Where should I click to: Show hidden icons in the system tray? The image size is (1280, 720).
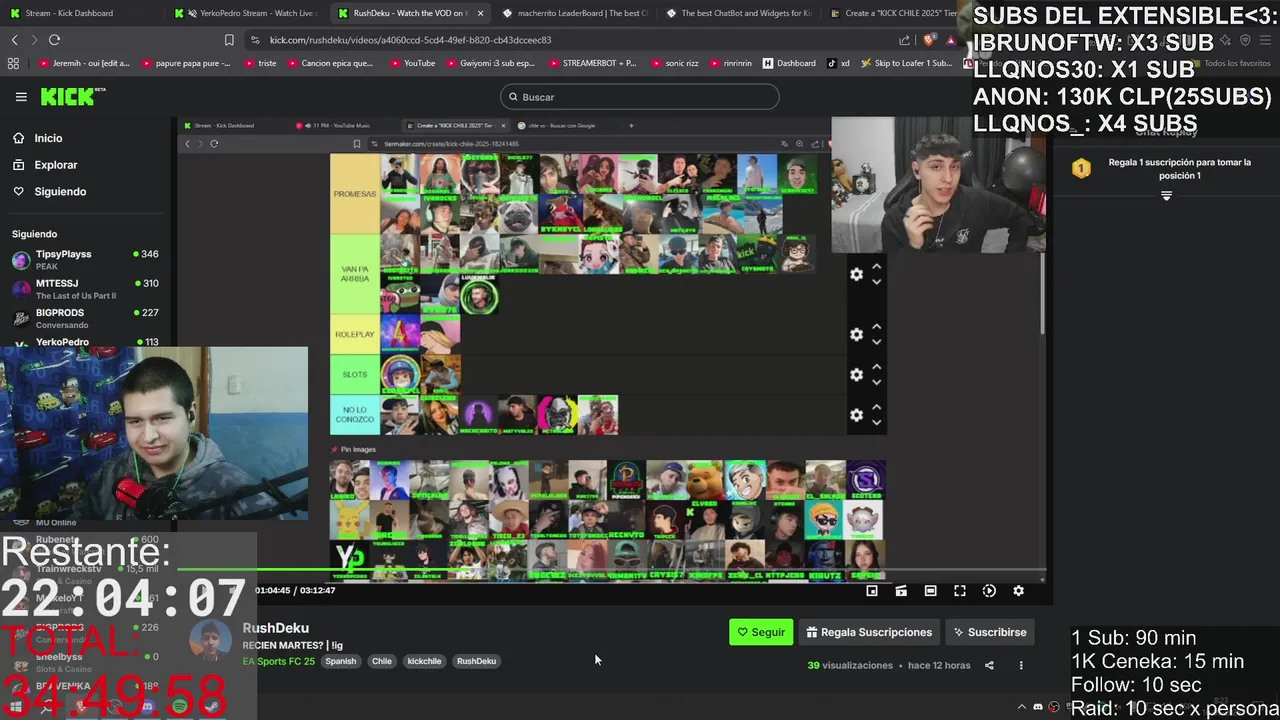pyautogui.click(x=1021, y=707)
